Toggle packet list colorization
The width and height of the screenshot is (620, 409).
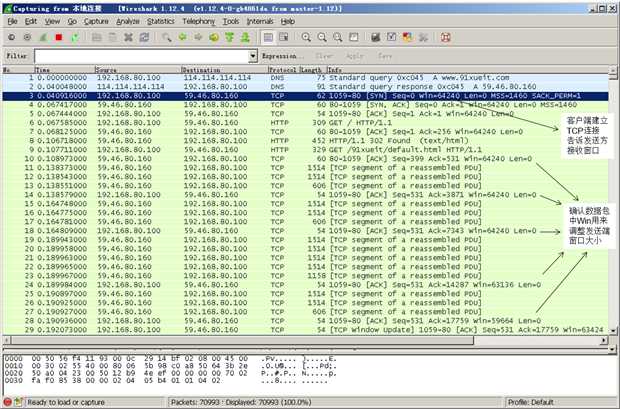click(x=268, y=38)
